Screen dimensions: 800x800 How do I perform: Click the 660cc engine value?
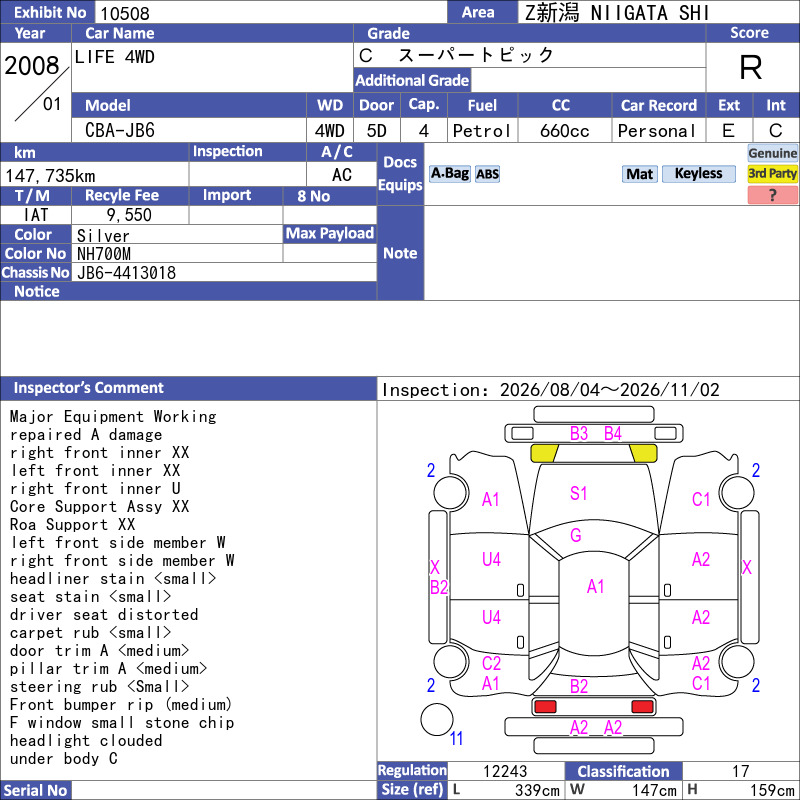click(x=565, y=131)
